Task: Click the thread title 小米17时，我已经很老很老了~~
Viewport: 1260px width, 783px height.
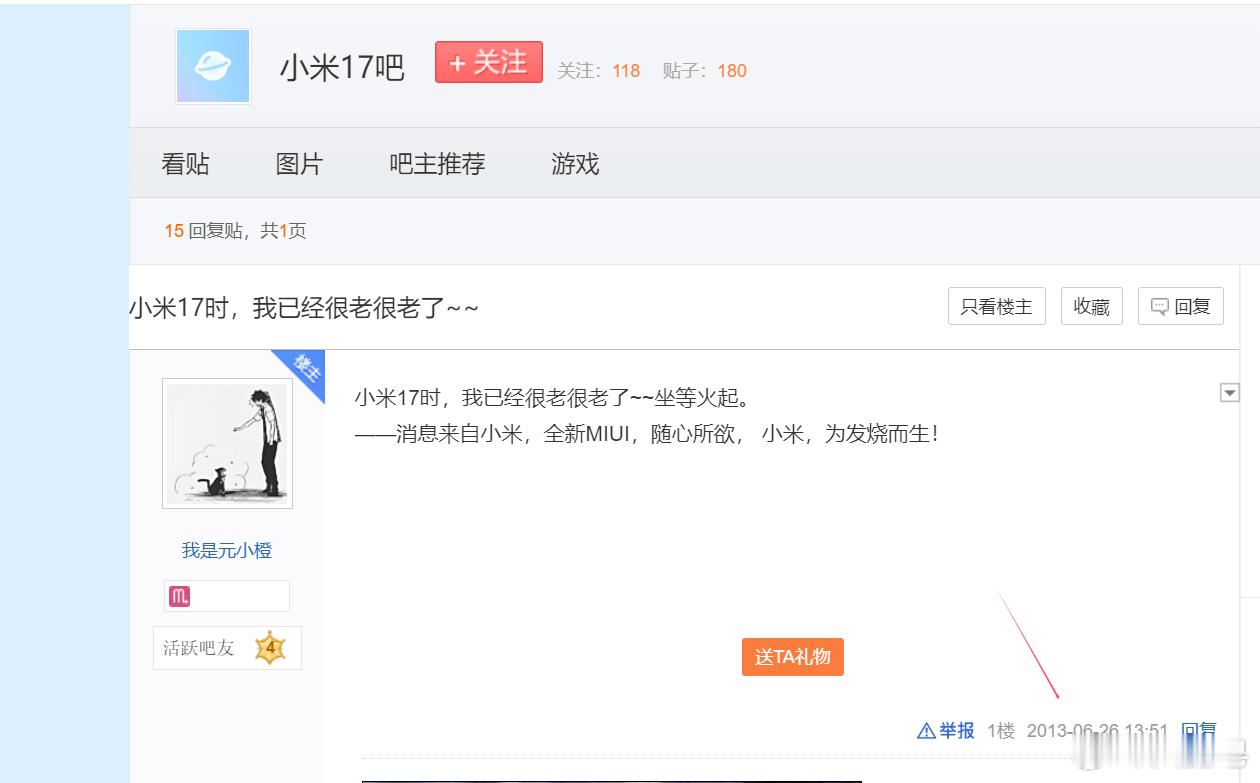Action: (x=304, y=308)
